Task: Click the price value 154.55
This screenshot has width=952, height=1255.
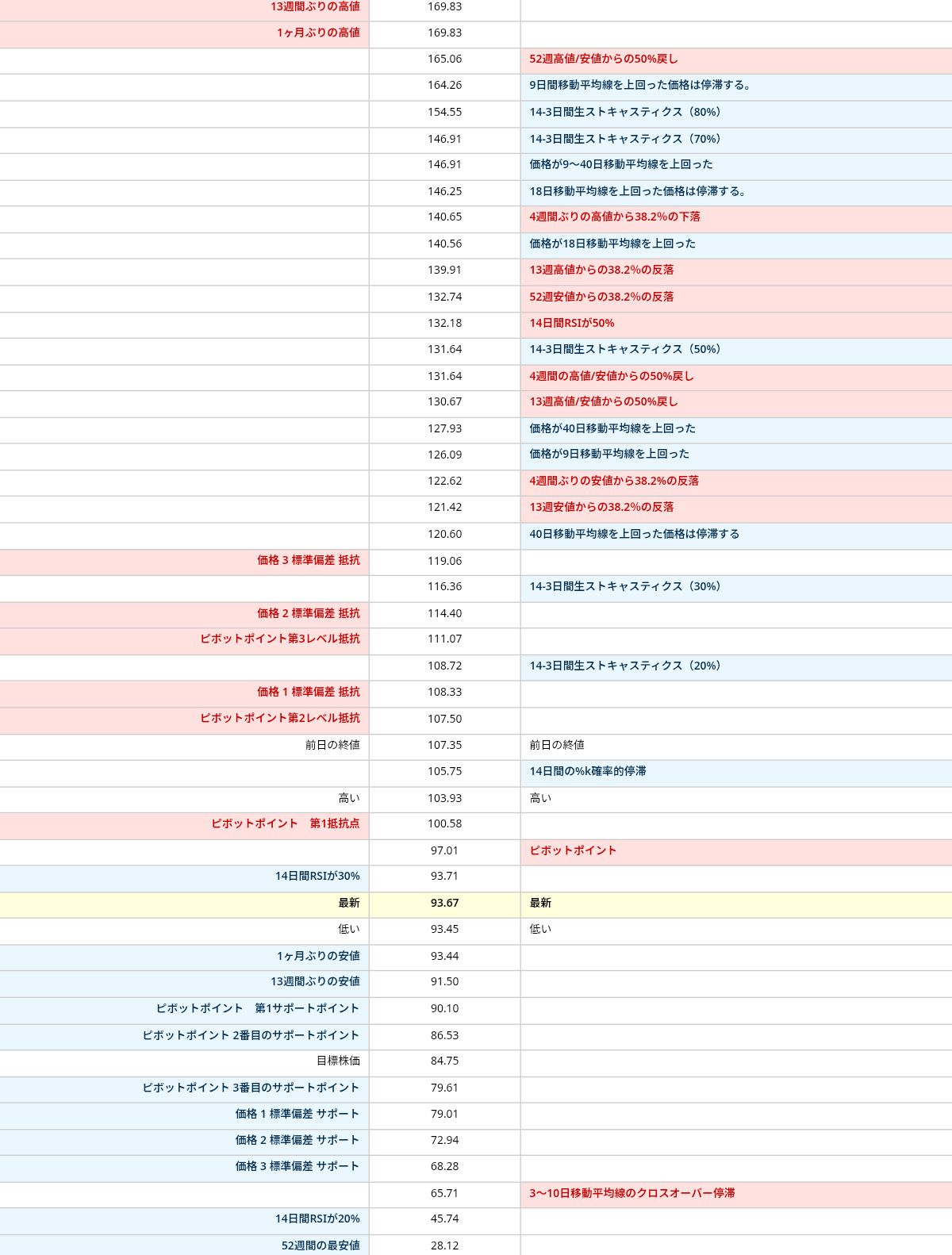Action: tap(444, 112)
